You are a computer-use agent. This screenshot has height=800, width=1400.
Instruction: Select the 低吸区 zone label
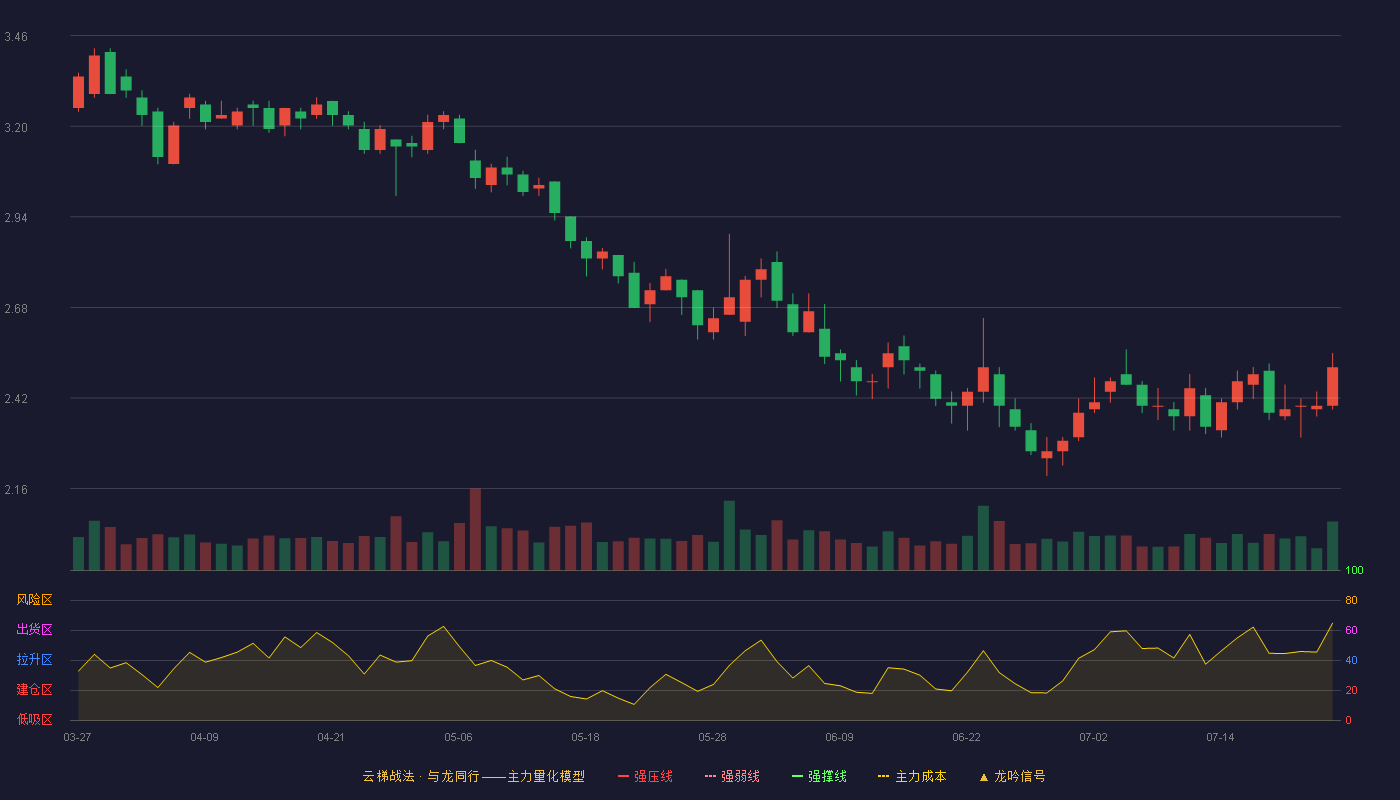pos(34,719)
